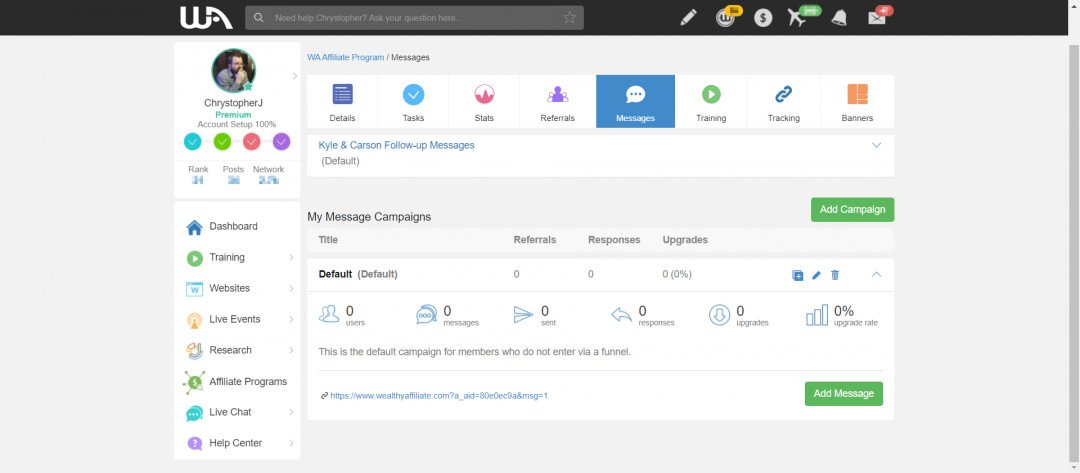The image size is (1080, 473).
Task: Edit the Default campaign with pencil icon
Action: pyautogui.click(x=816, y=275)
